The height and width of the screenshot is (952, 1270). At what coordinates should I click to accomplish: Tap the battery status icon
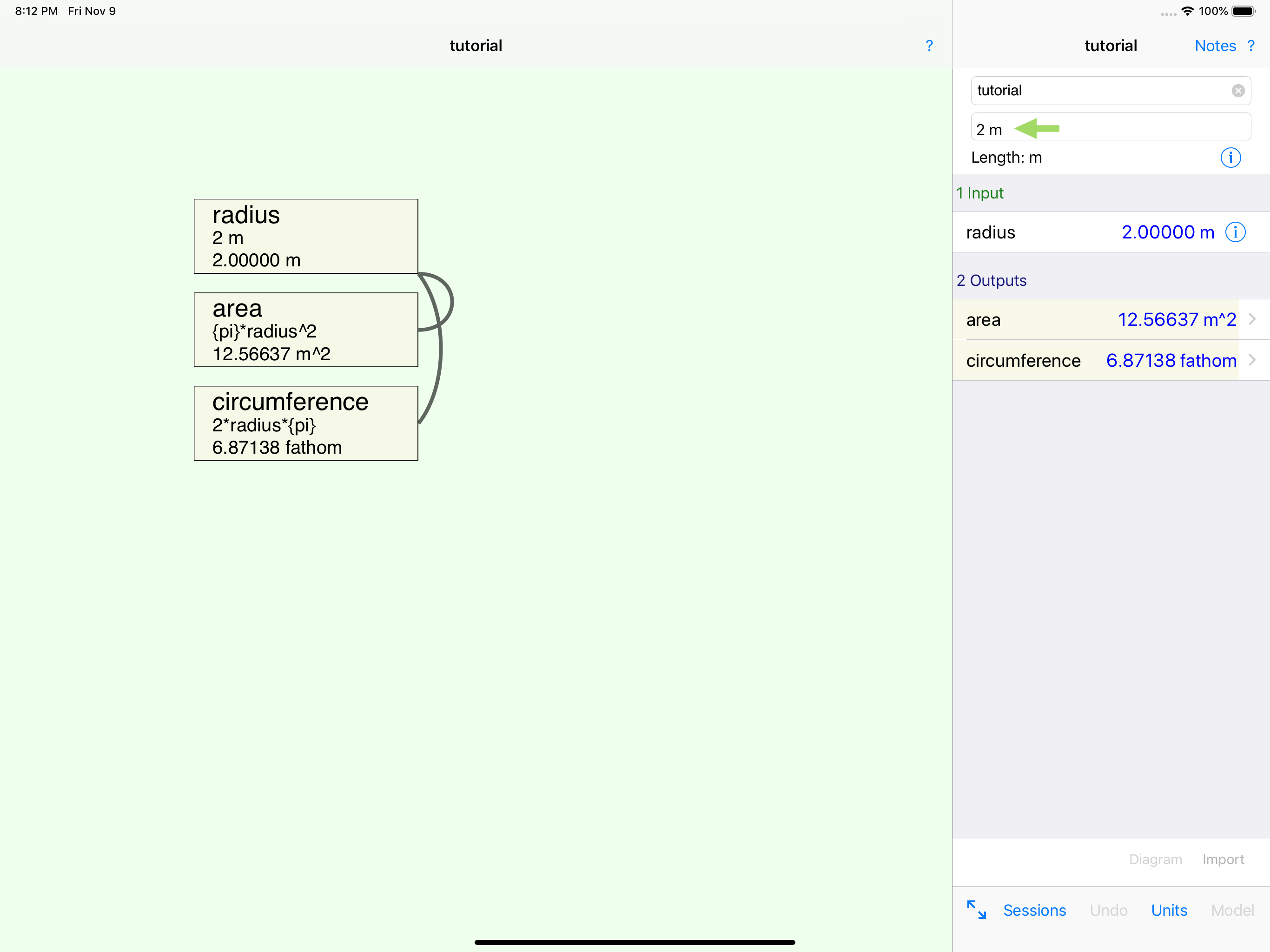pyautogui.click(x=1243, y=12)
